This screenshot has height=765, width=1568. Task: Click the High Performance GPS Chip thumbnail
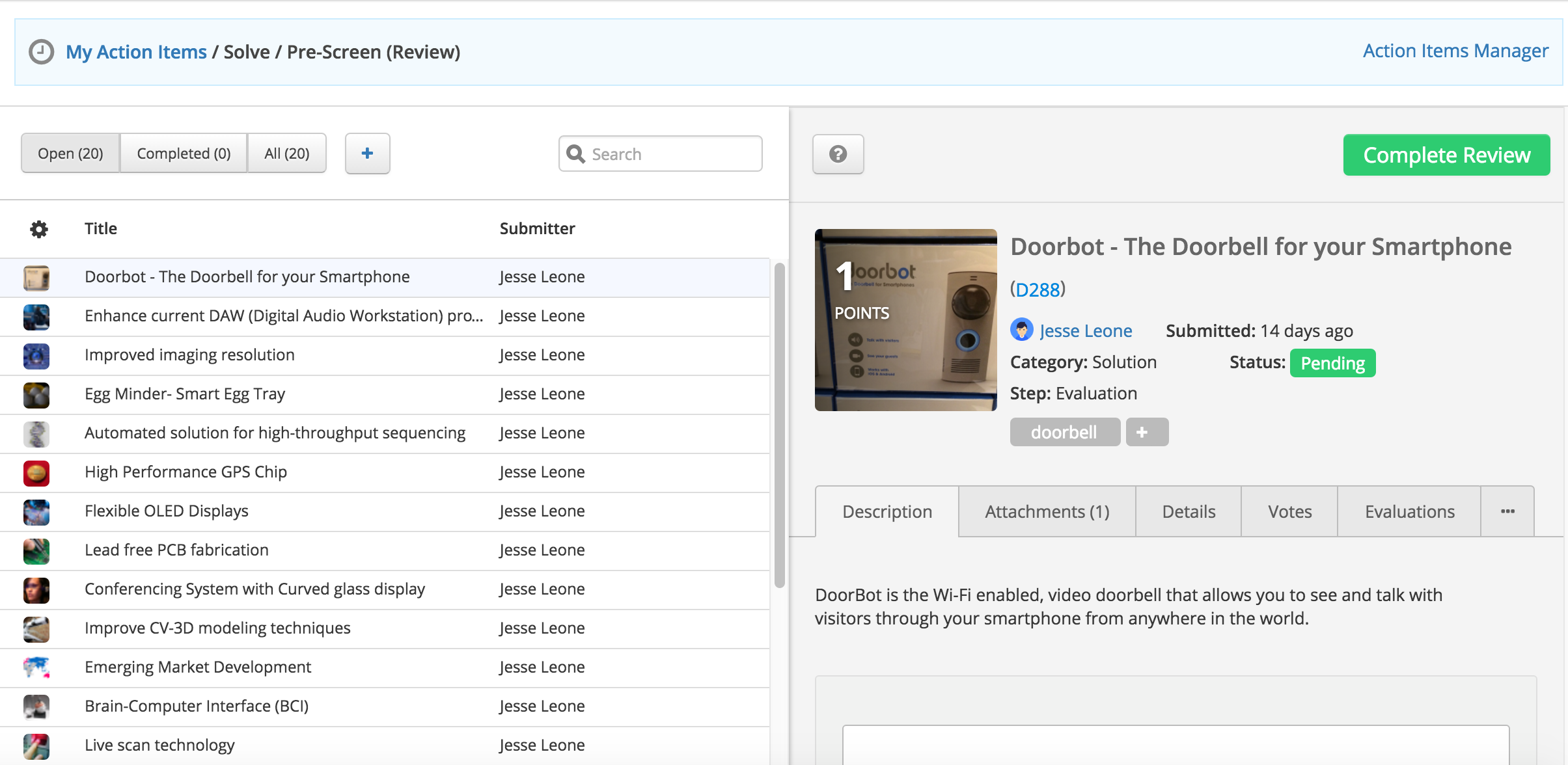point(36,473)
